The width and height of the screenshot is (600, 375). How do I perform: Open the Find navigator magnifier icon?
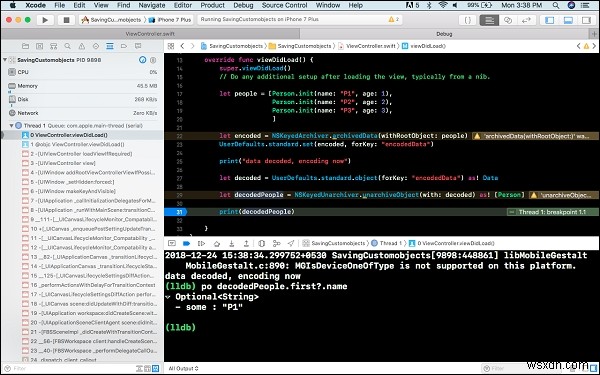(x=68, y=46)
